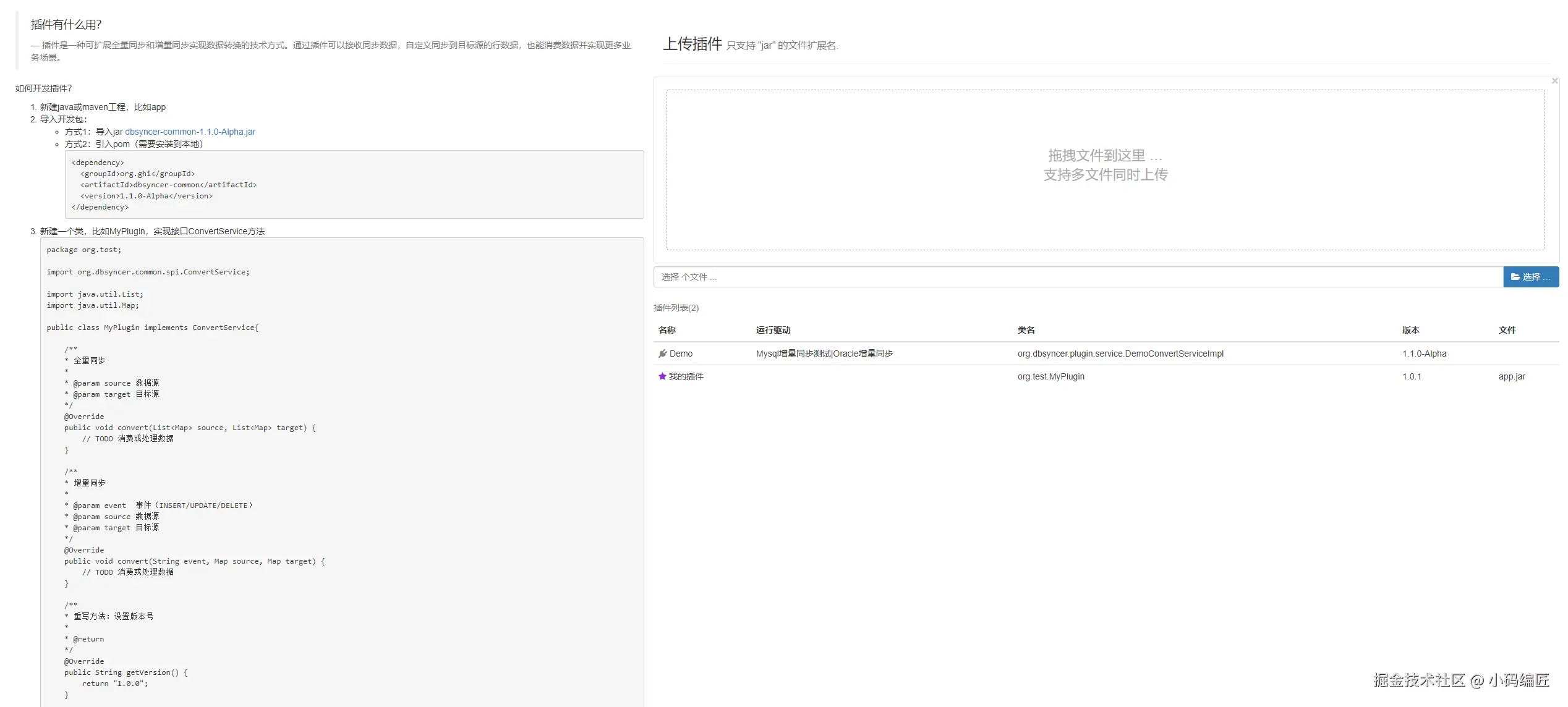
Task: Open the dbsyncer-common-1.1.0-Alpha.jar download link
Action: (190, 132)
